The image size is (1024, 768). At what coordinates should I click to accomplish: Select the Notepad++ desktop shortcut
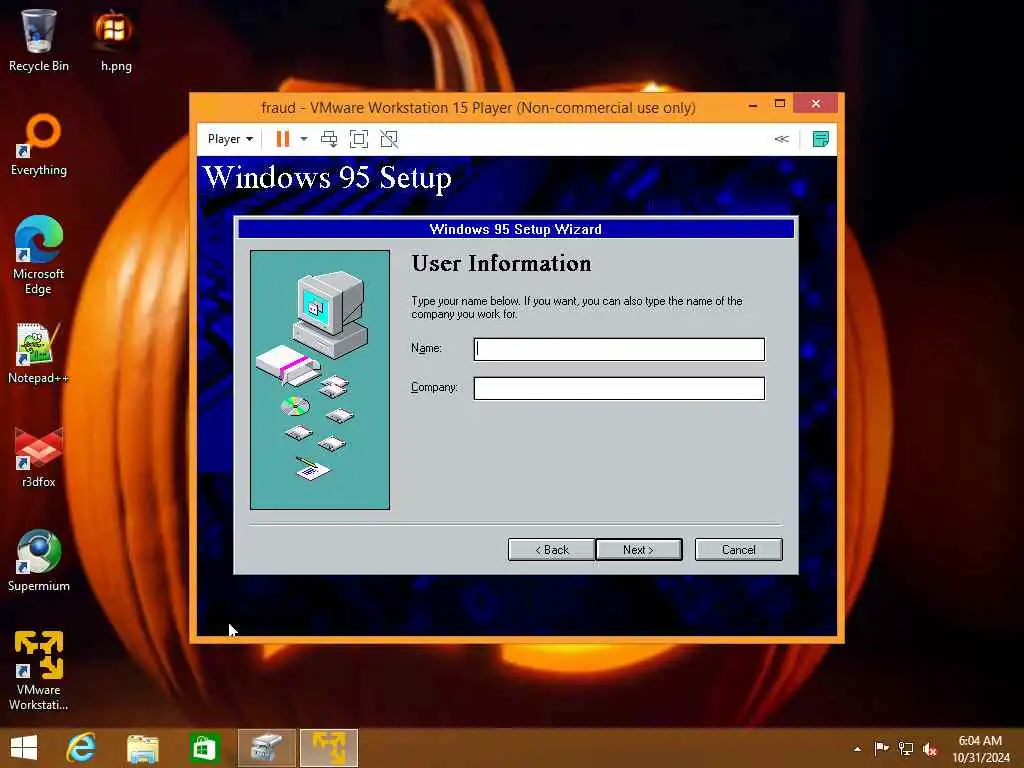click(x=39, y=353)
